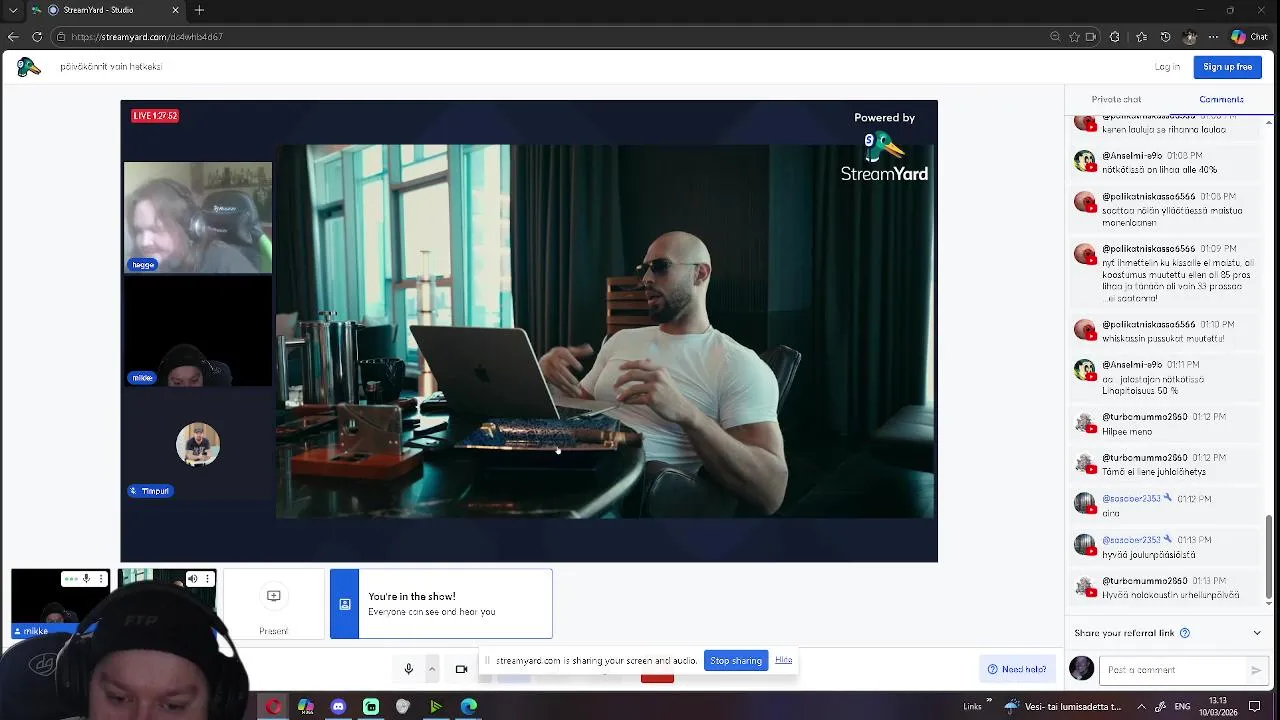The image size is (1280, 720).
Task: Close the StreamYard - Studio tab
Action: pos(175,10)
